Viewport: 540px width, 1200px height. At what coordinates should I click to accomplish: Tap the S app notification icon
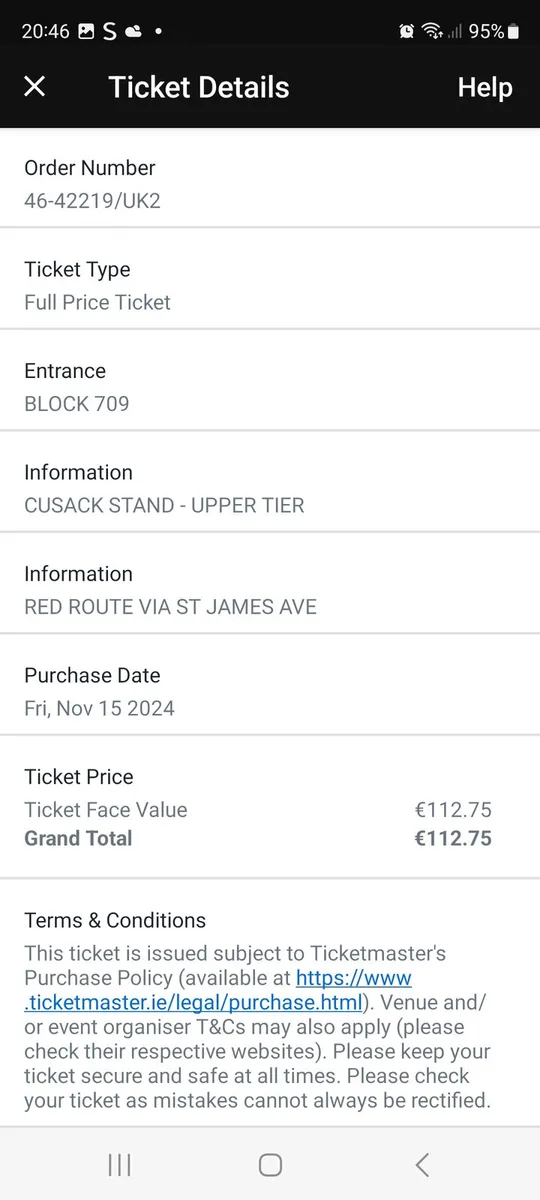pyautogui.click(x=109, y=31)
